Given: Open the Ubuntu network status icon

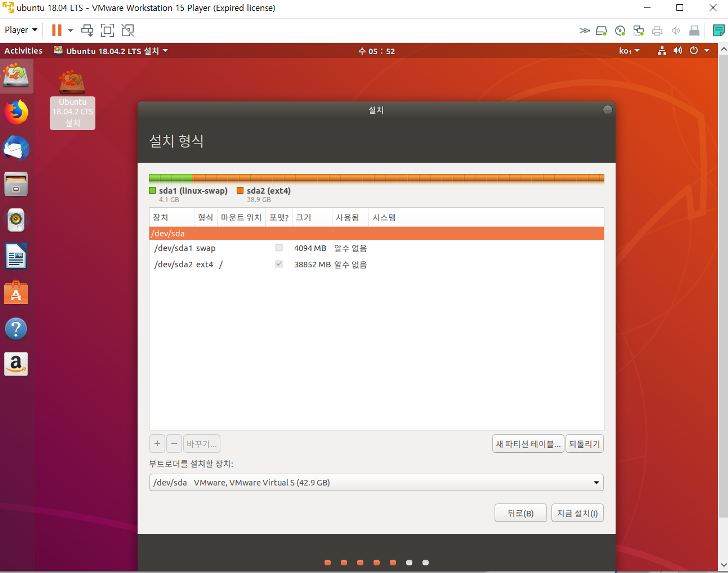Looking at the screenshot, I should (662, 51).
